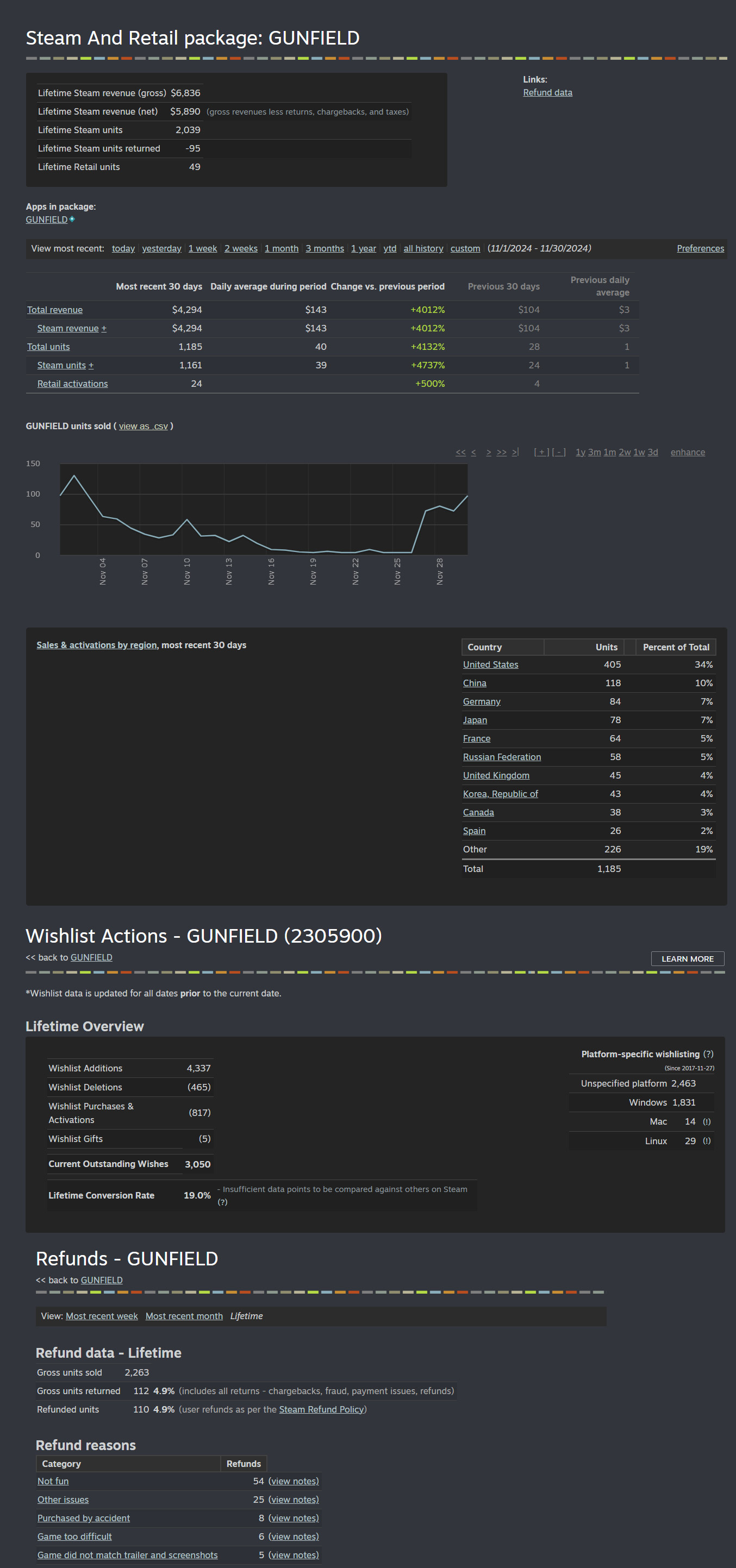This screenshot has height=1568, width=736.
Task: Open Total units details
Action: [x=48, y=347]
